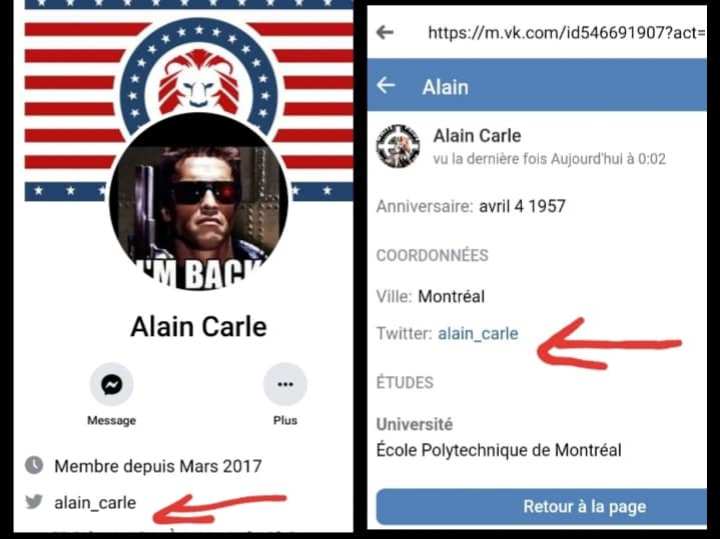Select the École Polytechnique de Montréal entry
This screenshot has height=539, width=720.
pos(499,450)
